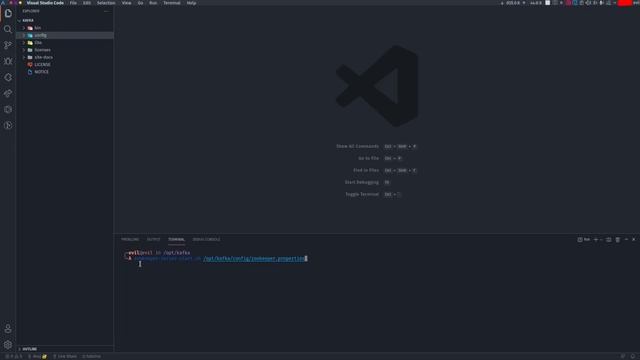640x360 pixels.
Task: Click the Toggle Terminal shortcut label
Action: click(x=362, y=194)
